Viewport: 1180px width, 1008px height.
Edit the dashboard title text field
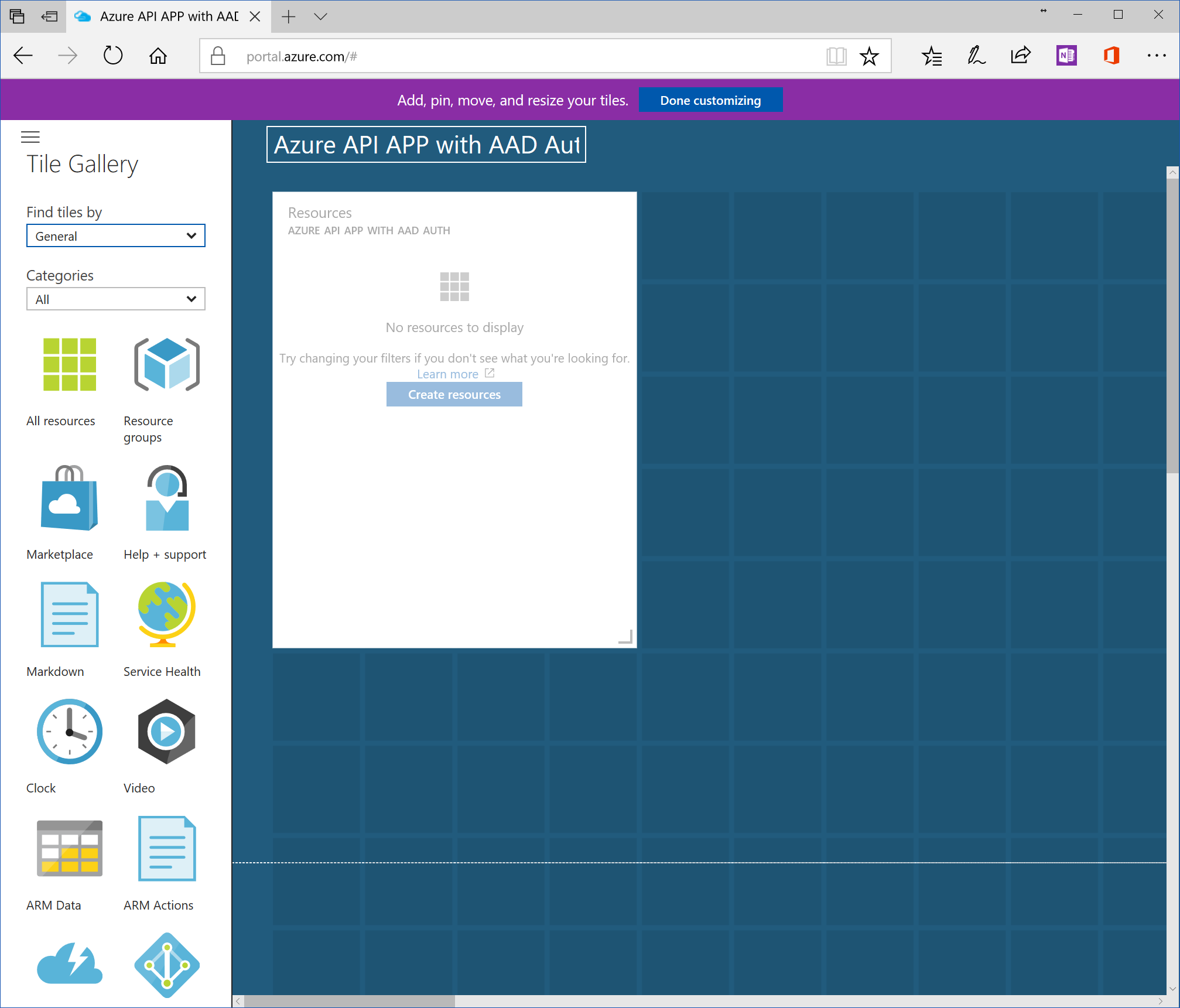tap(426, 145)
